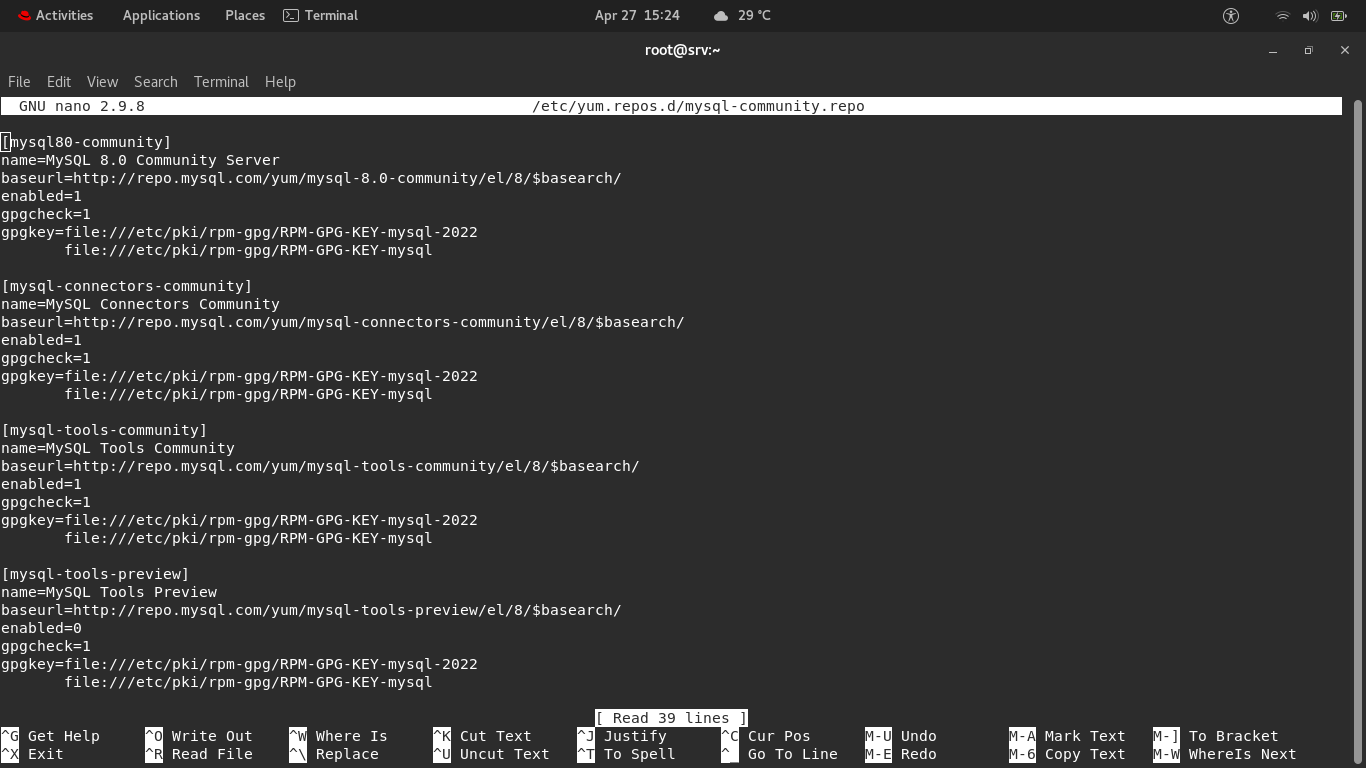Open the clock and calendar Apr 27 15:24
This screenshot has width=1366, height=768.
click(x=637, y=15)
